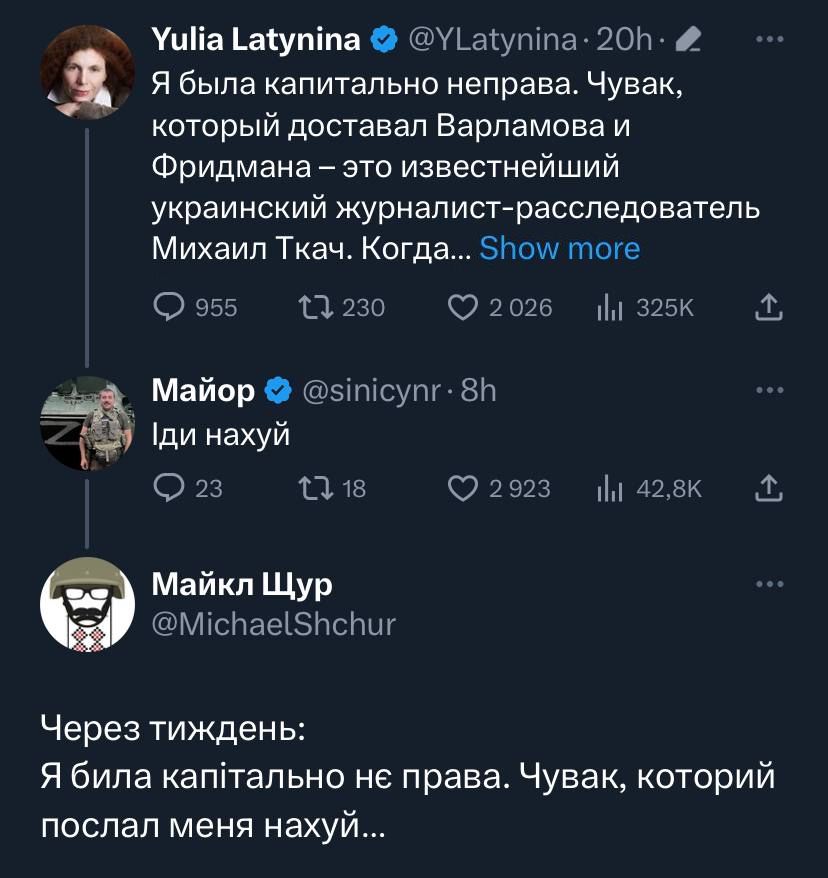
Task: View analytics of Майор's tweet
Action: click(606, 487)
